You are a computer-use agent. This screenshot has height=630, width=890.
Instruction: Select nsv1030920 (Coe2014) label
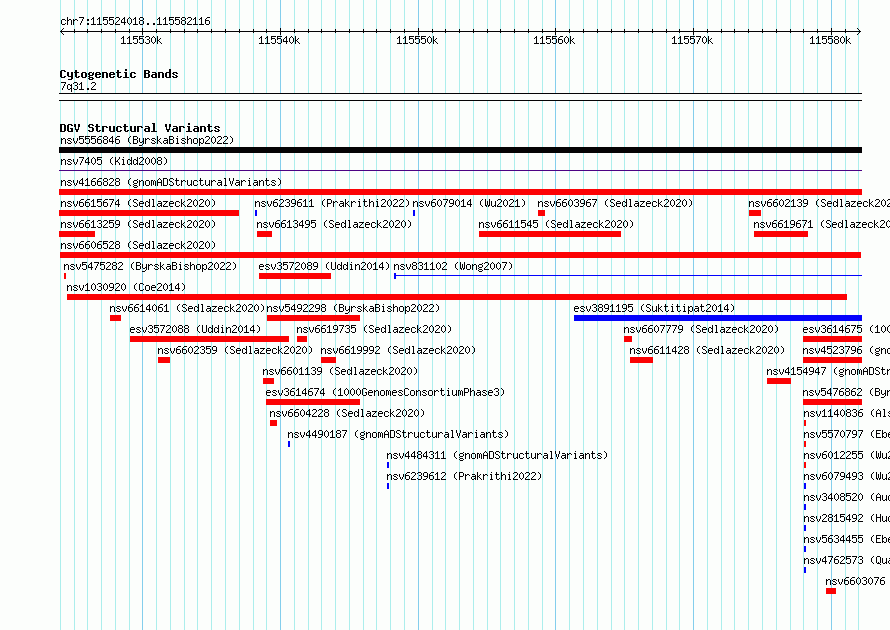tap(126, 287)
